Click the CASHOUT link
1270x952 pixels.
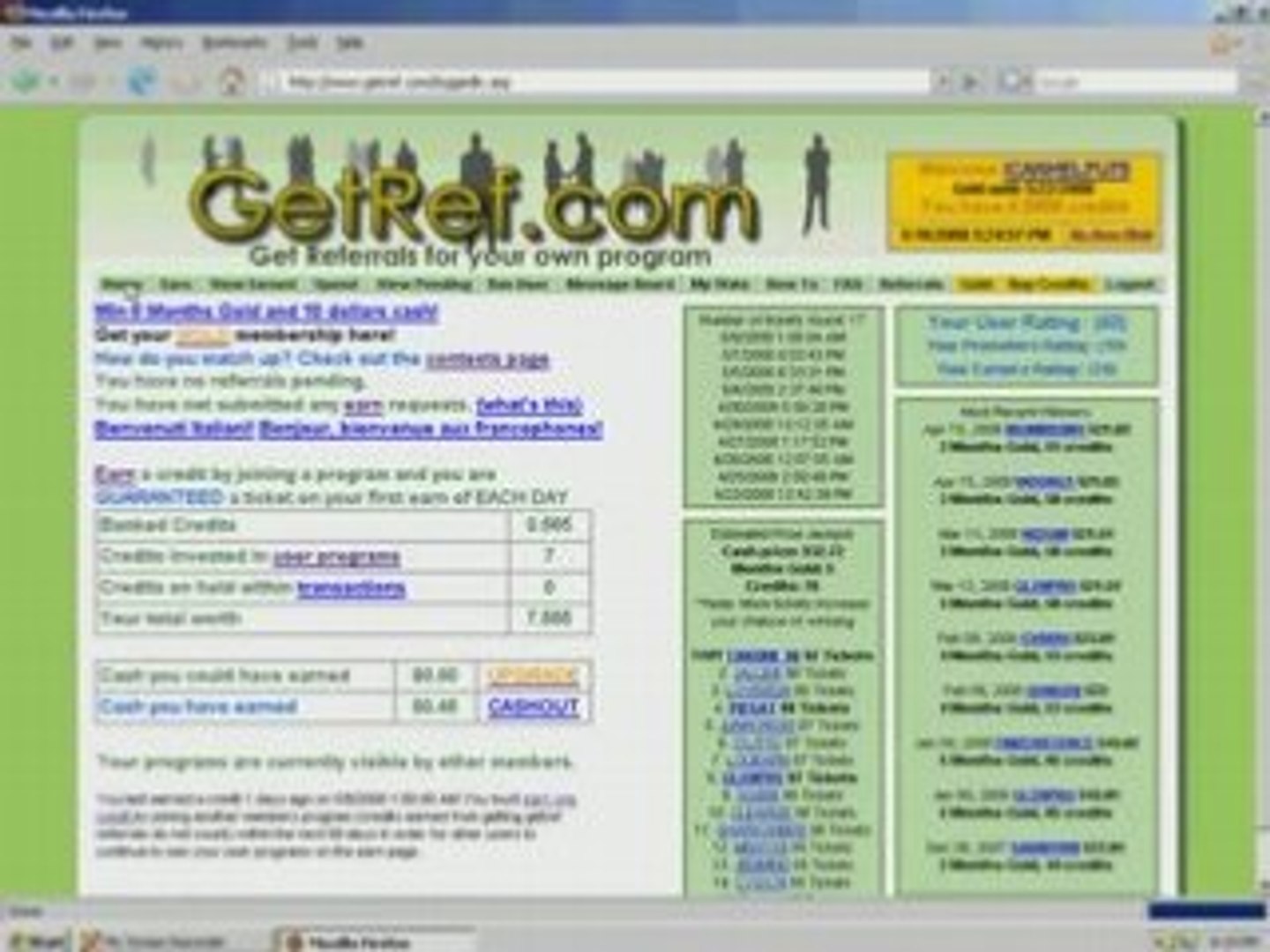(x=534, y=707)
